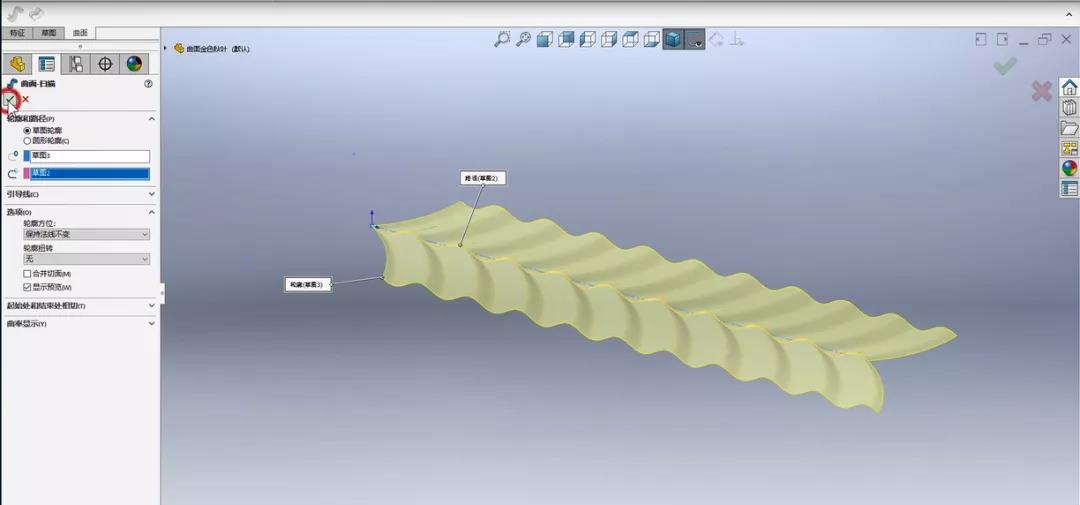This screenshot has height=505, width=1080.
Task: Open the ConfigurationManager tab
Action: (x=76, y=64)
